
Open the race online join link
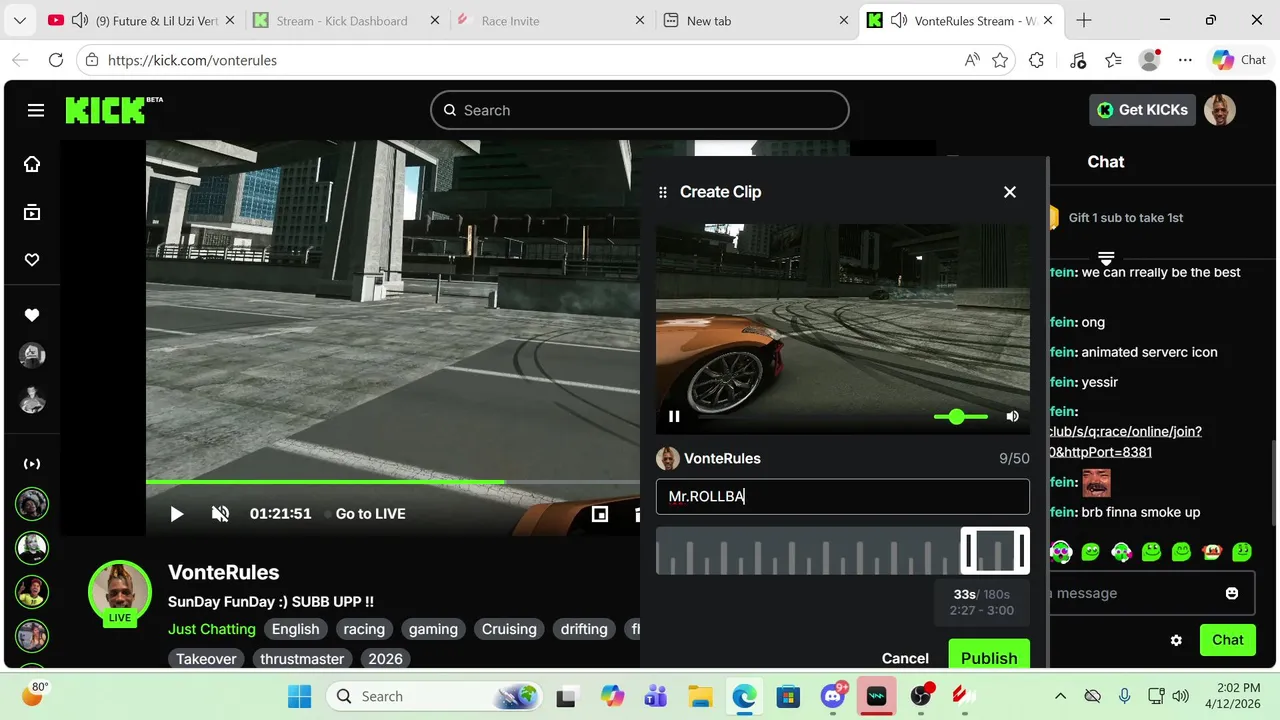click(1125, 442)
